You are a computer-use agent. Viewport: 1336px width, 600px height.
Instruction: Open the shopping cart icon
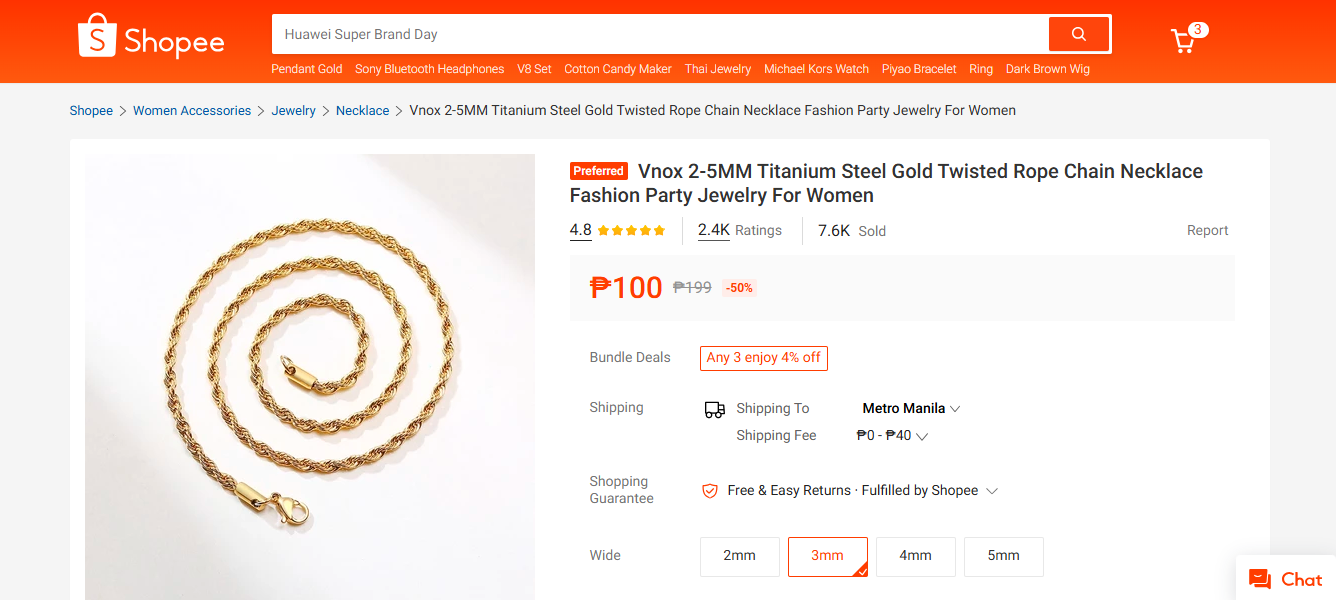(1184, 38)
